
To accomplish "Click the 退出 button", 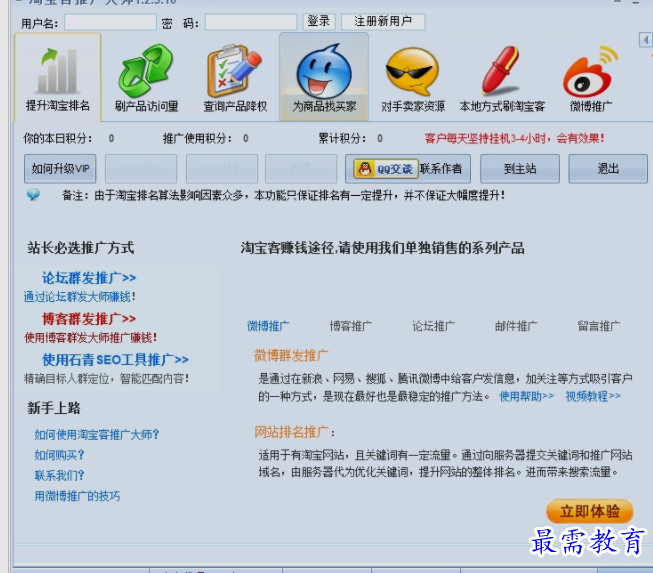I will tap(608, 169).
